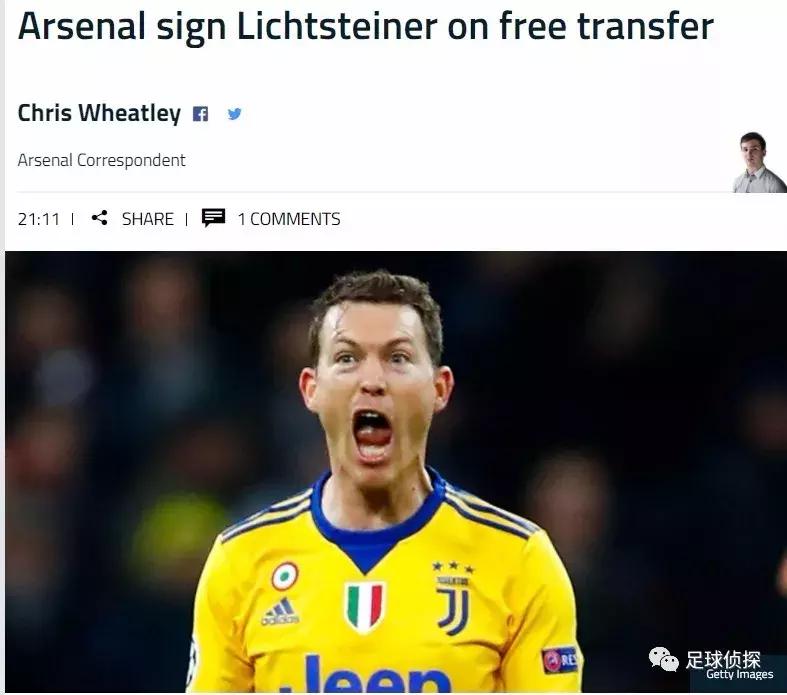Click the Getty Images credit

[739, 674]
